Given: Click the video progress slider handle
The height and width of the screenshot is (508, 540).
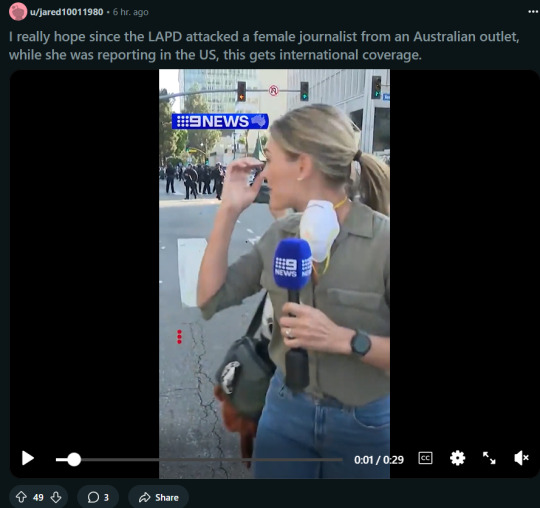Looking at the screenshot, I should (74, 459).
